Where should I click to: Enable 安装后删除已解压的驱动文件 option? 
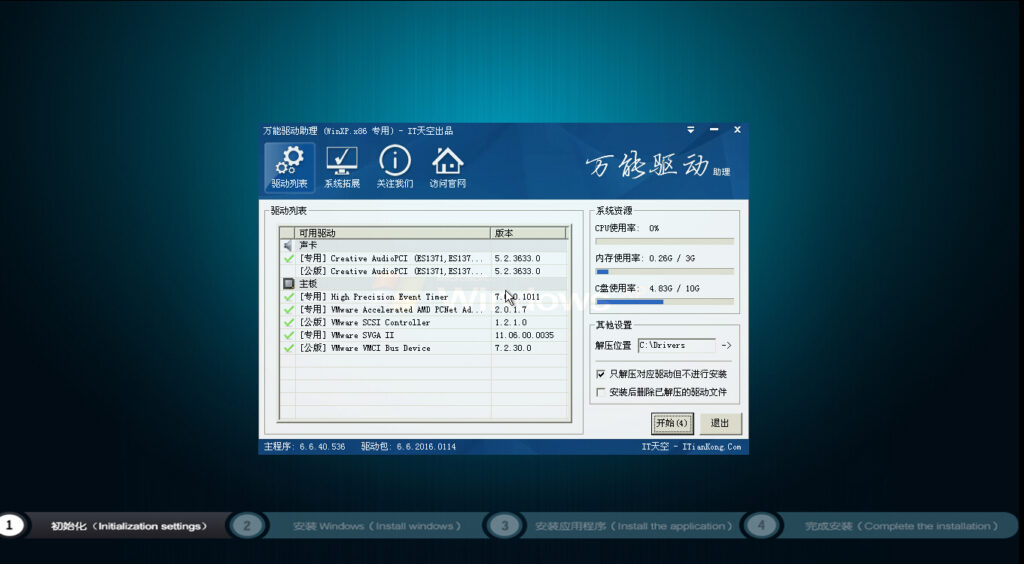pos(601,392)
